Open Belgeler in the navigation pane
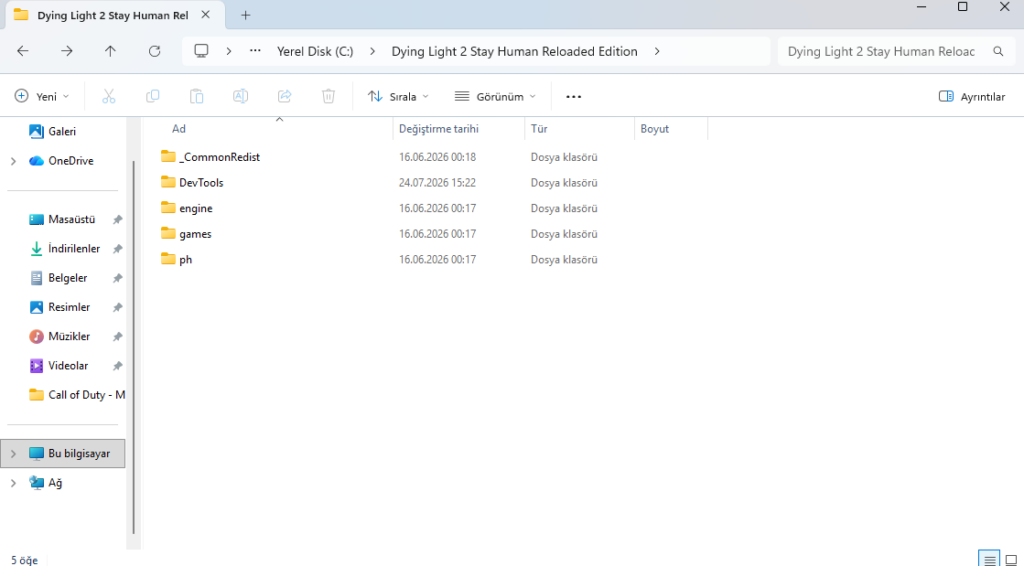1024x566 pixels. coord(67,278)
